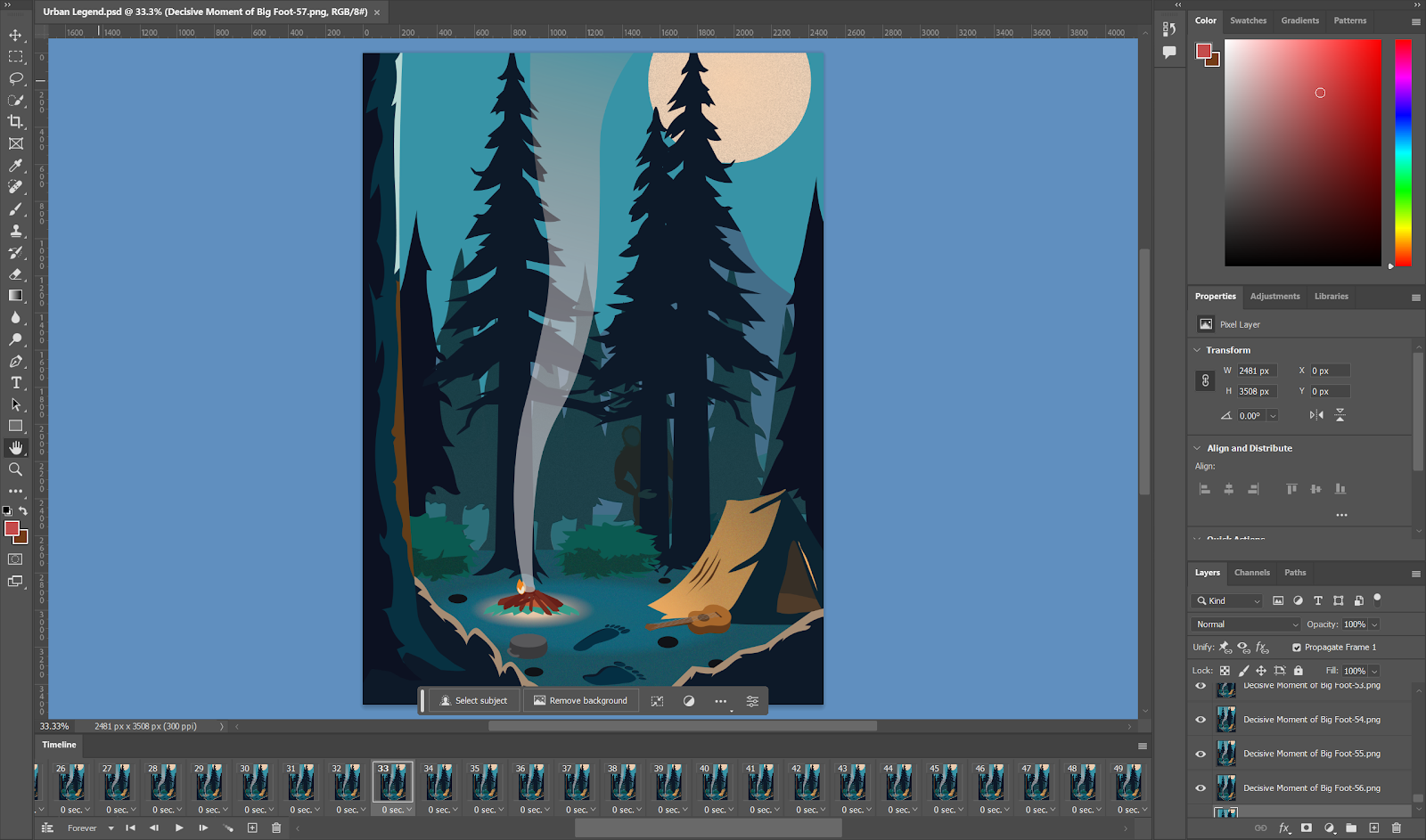1426x840 pixels.
Task: Play the timeline animation
Action: click(x=179, y=828)
